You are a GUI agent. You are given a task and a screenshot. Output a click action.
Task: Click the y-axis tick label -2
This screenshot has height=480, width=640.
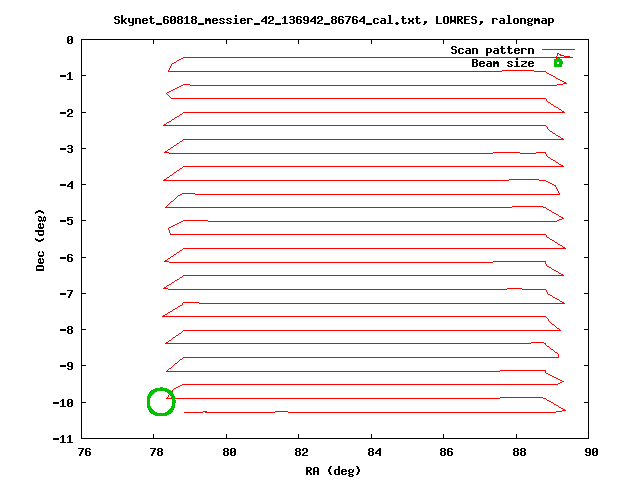pos(67,113)
